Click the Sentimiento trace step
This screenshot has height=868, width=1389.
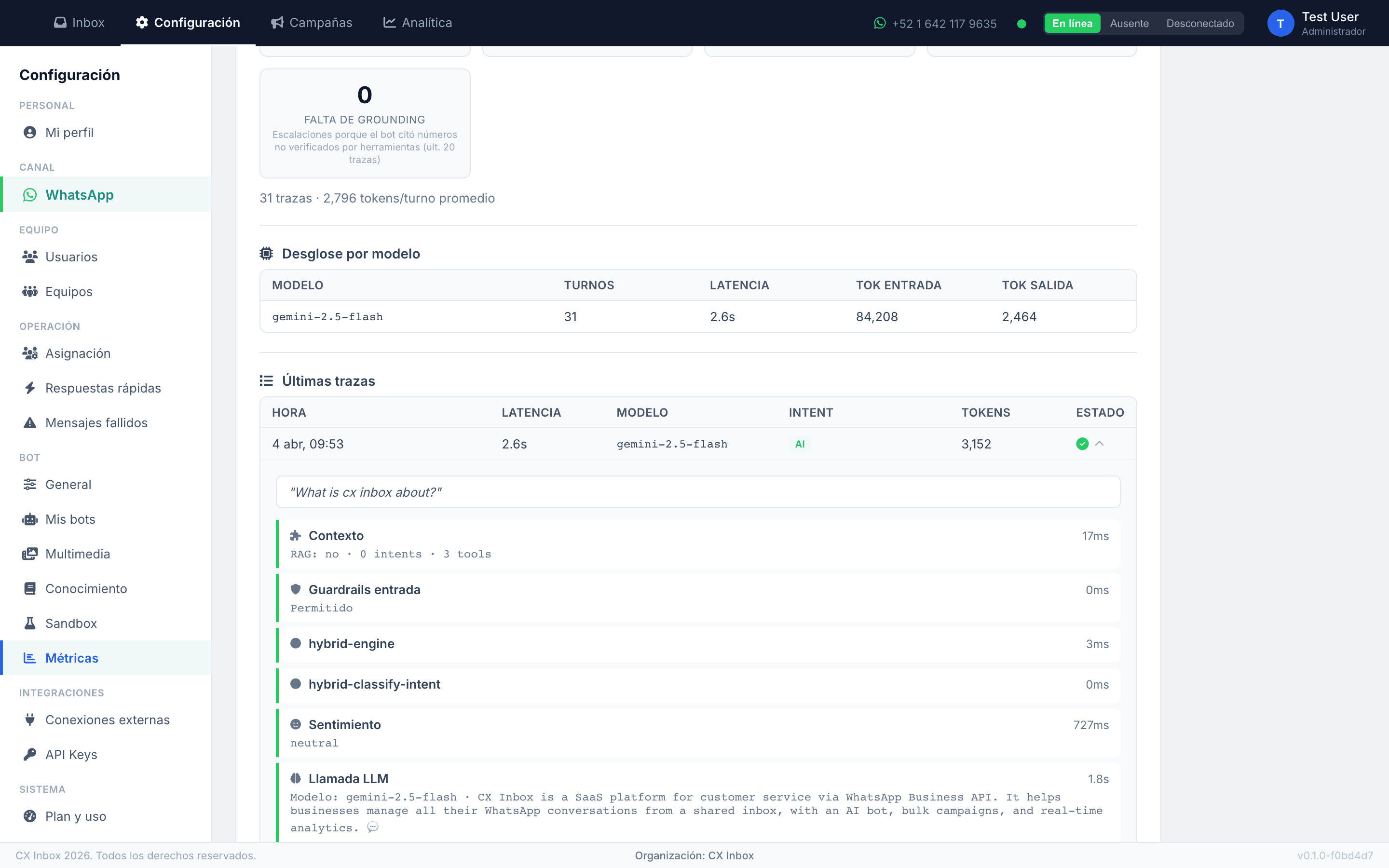[x=698, y=732]
